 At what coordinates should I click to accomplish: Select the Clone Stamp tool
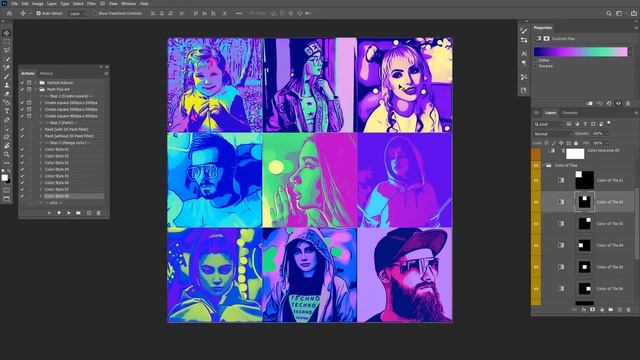tap(6, 85)
